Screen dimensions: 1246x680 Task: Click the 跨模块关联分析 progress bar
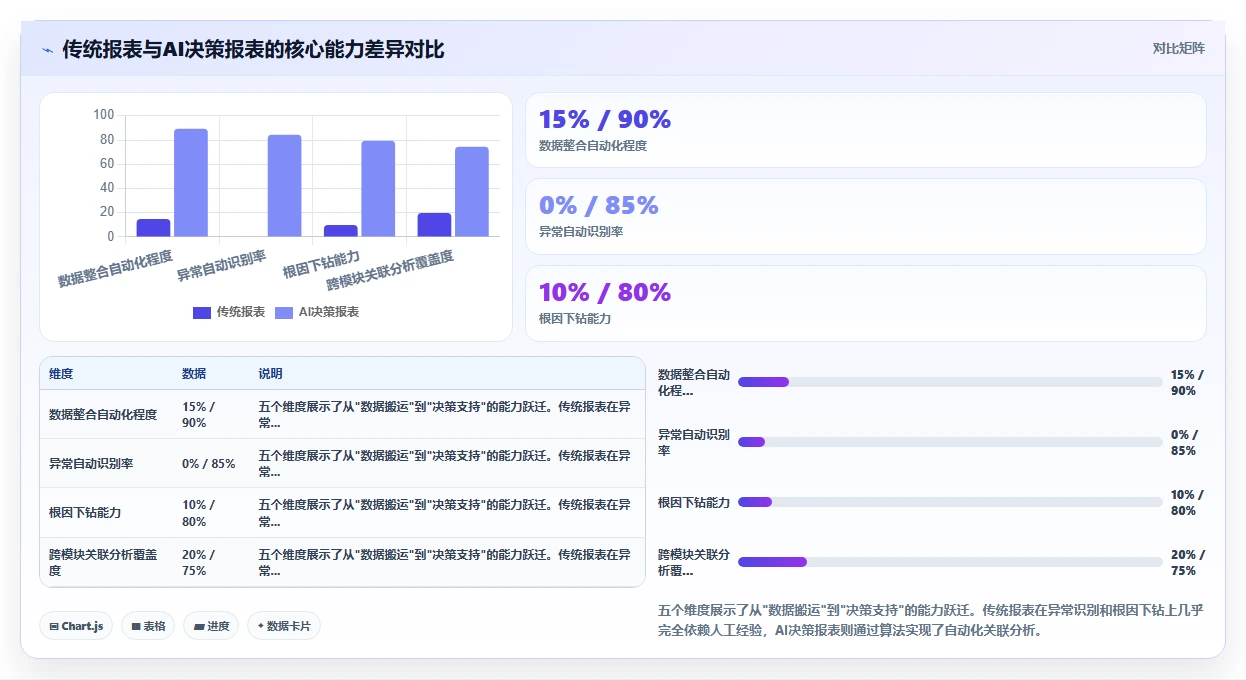tap(950, 562)
